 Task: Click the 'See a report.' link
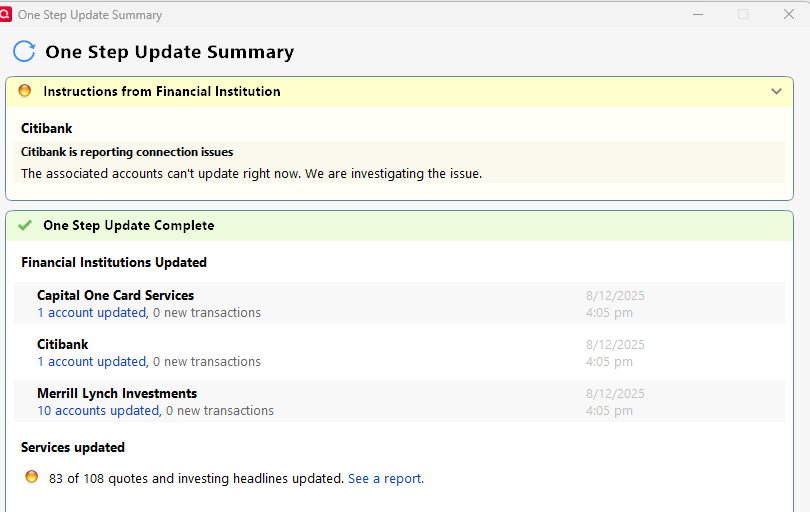click(386, 478)
